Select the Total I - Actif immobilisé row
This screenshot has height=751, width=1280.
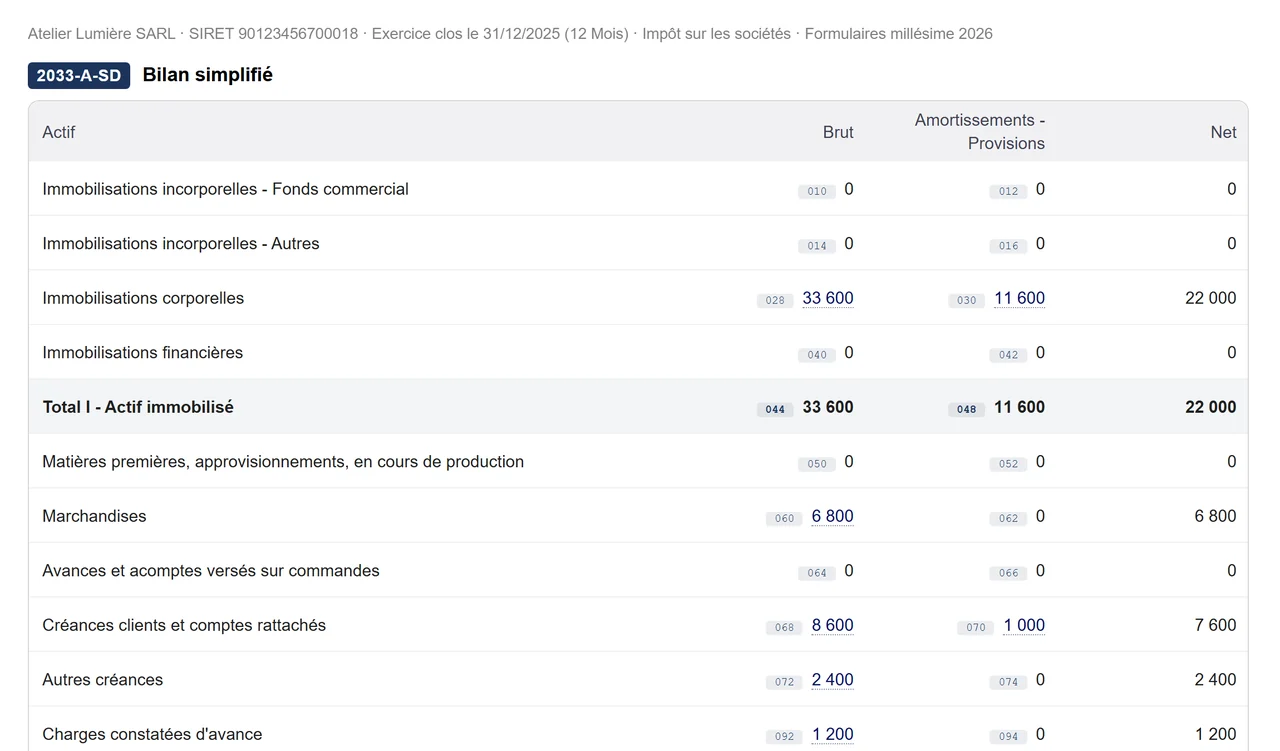coord(638,407)
